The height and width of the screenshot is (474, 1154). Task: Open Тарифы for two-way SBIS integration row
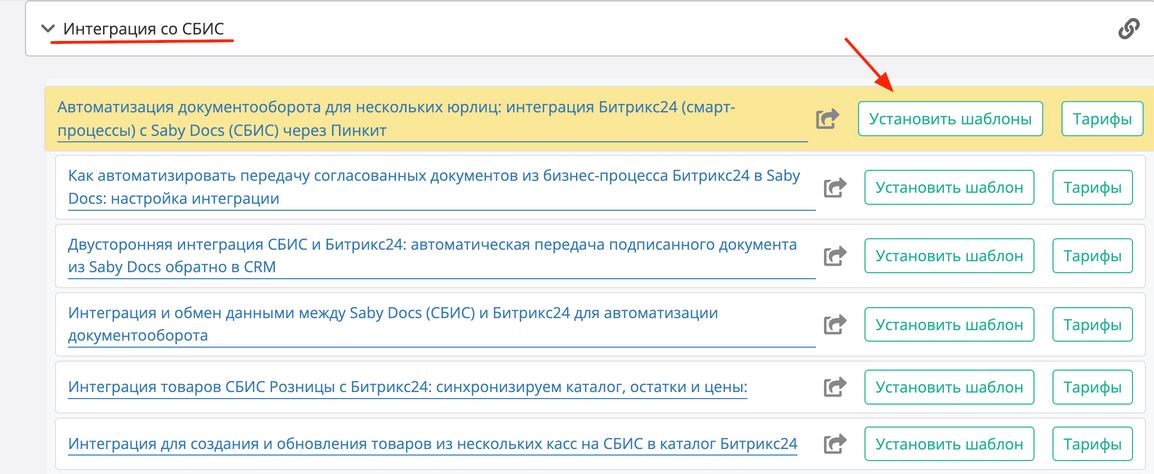1092,256
